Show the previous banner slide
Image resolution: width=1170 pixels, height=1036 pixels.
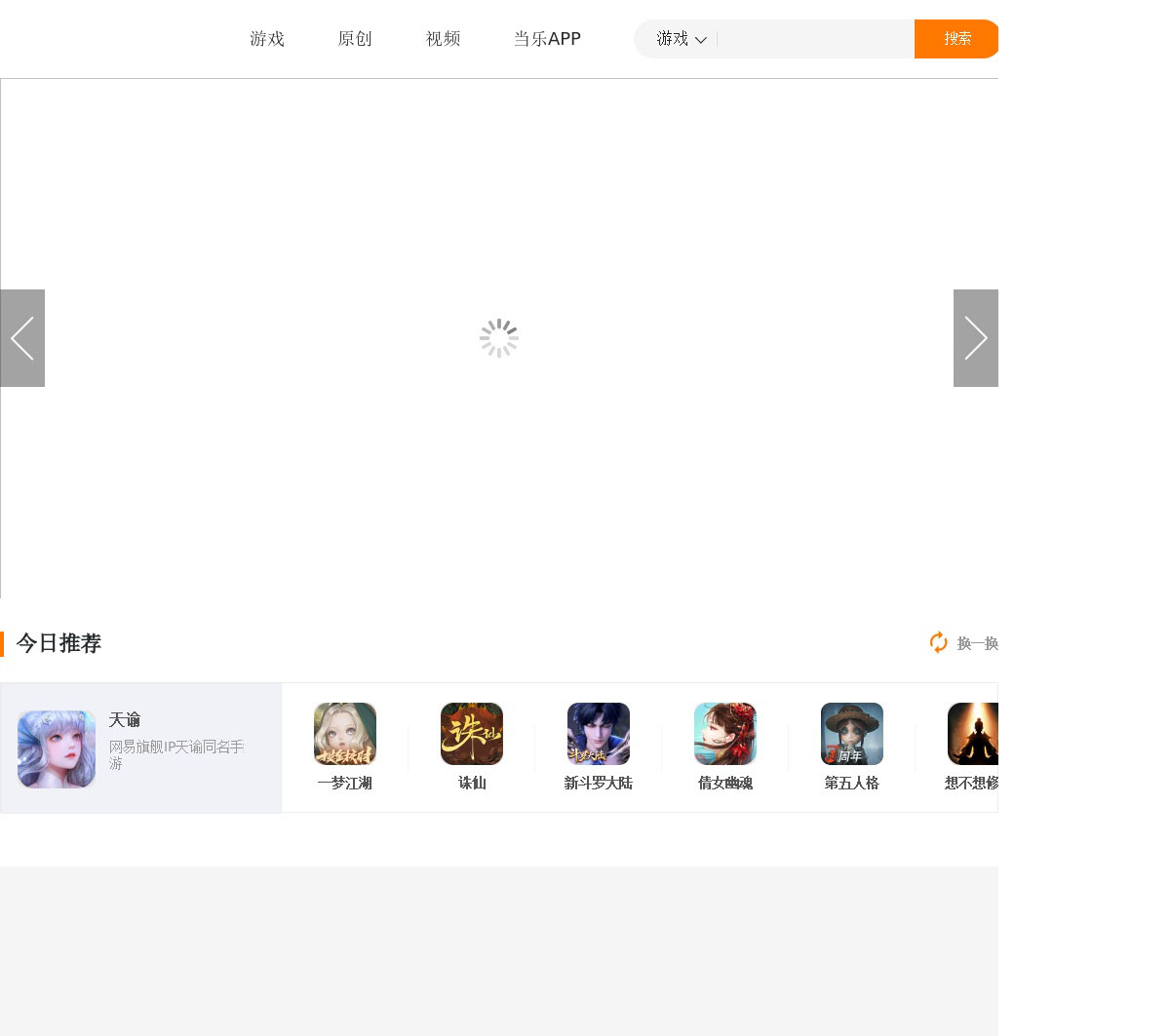pyautogui.click(x=22, y=338)
